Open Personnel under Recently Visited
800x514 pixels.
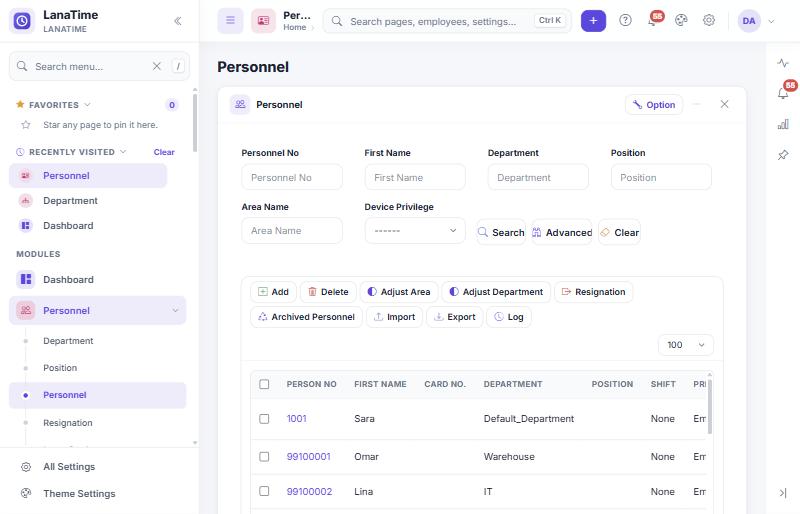pos(88,176)
